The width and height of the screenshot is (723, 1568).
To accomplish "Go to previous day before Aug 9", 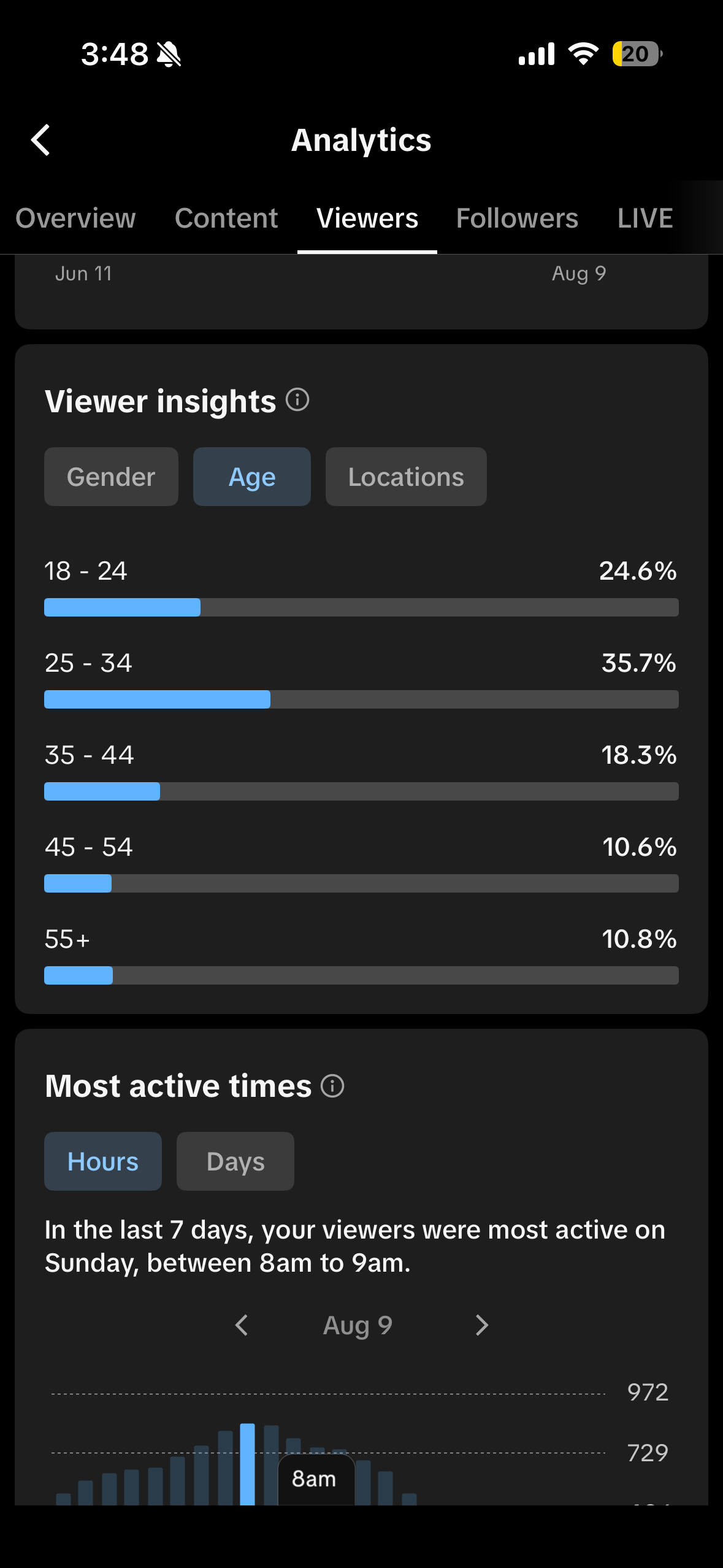I will 242,1325.
